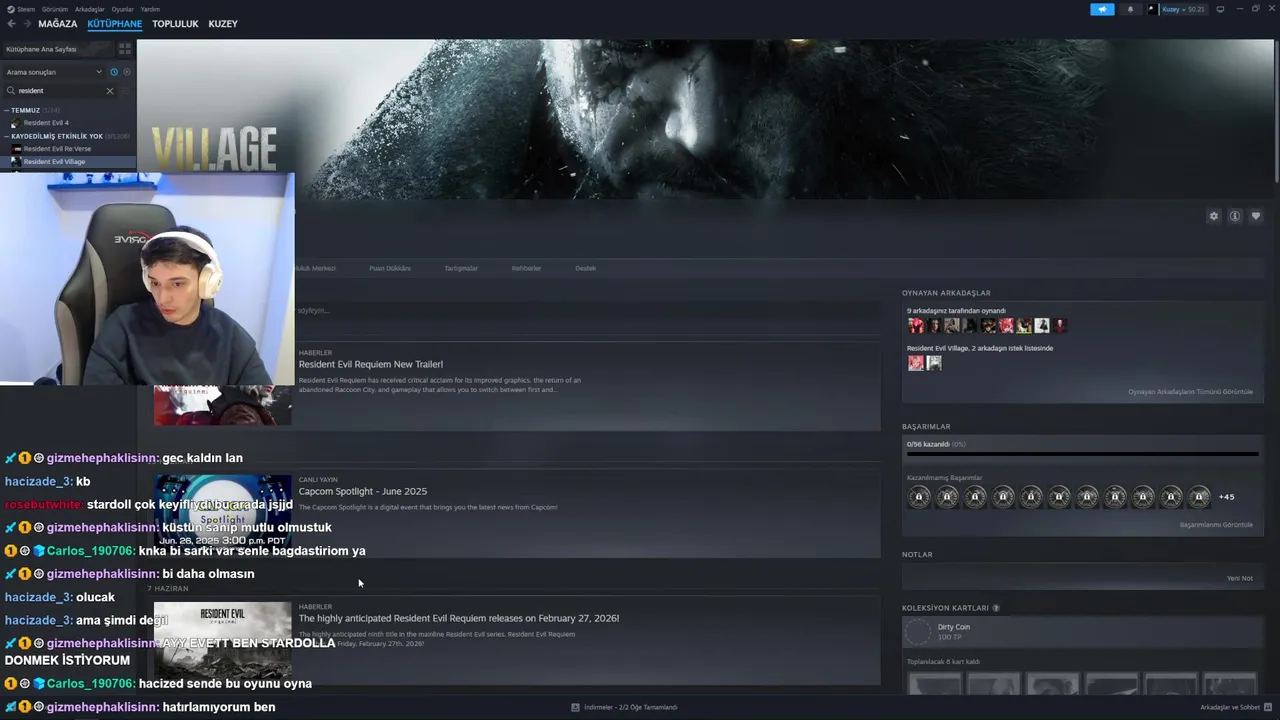Click the OYNAYAN ARKADAŞLAR heading

click(946, 293)
